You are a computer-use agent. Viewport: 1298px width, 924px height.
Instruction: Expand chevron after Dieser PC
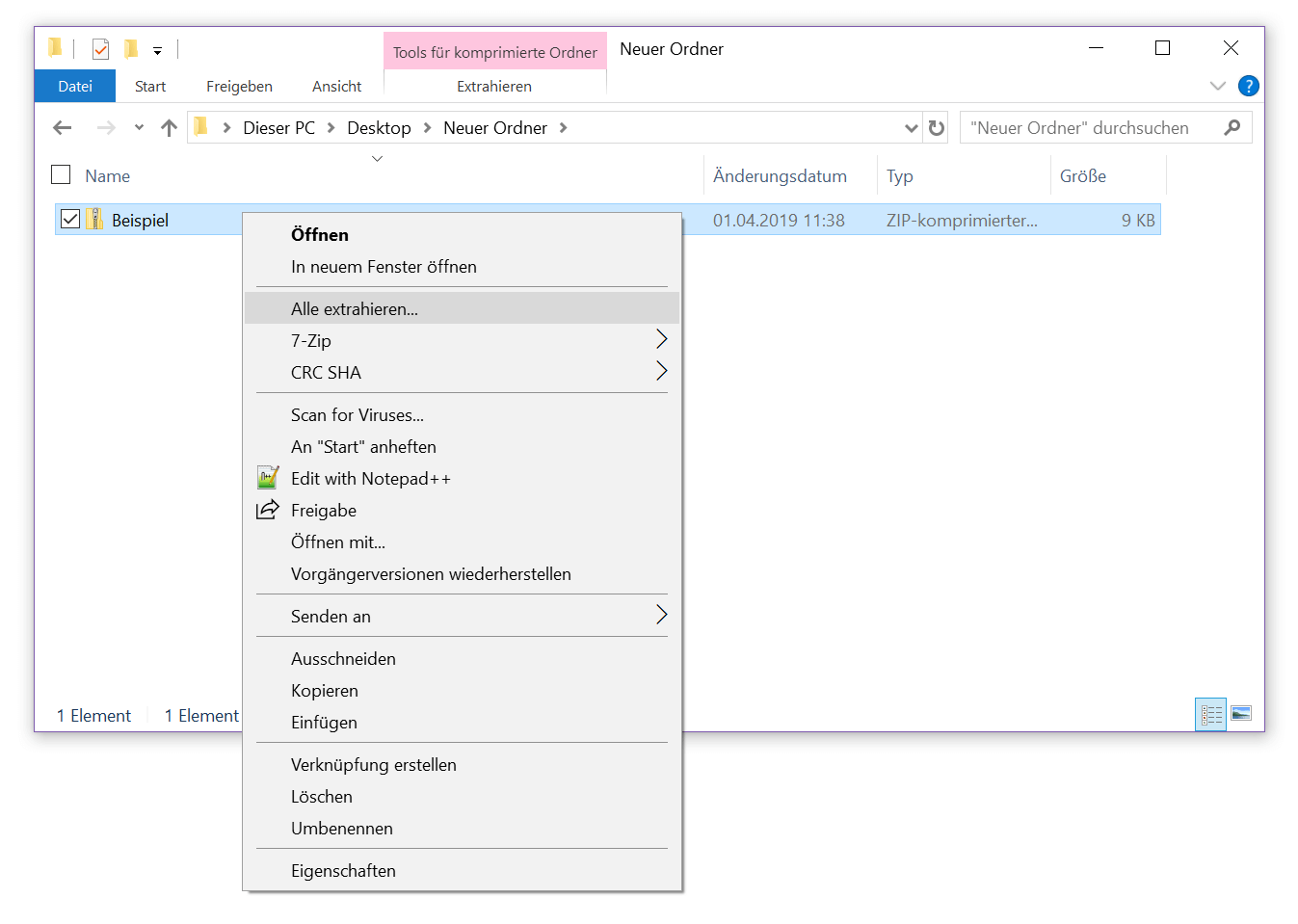point(331,127)
